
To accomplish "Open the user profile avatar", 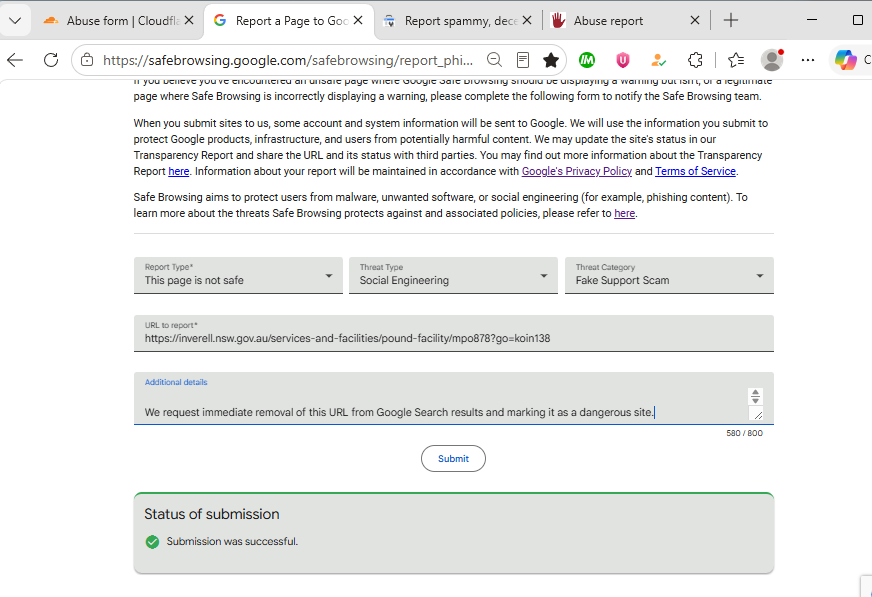I will pyautogui.click(x=772, y=60).
